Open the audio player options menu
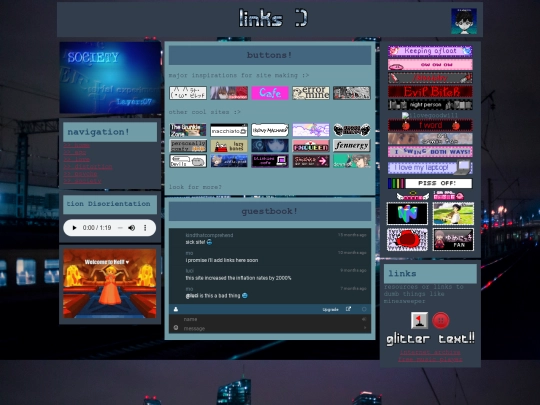Screen dimensions: 540x405 (145, 228)
